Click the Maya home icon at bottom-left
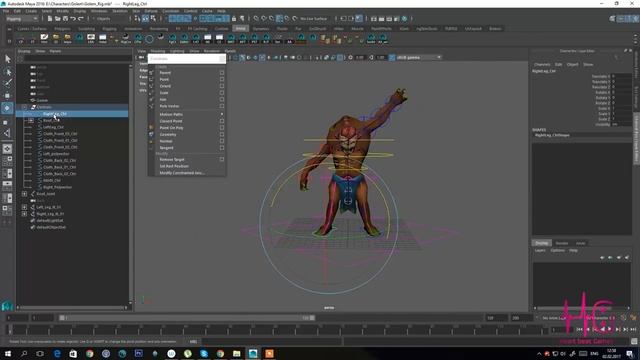640x360 pixels. click(7, 306)
